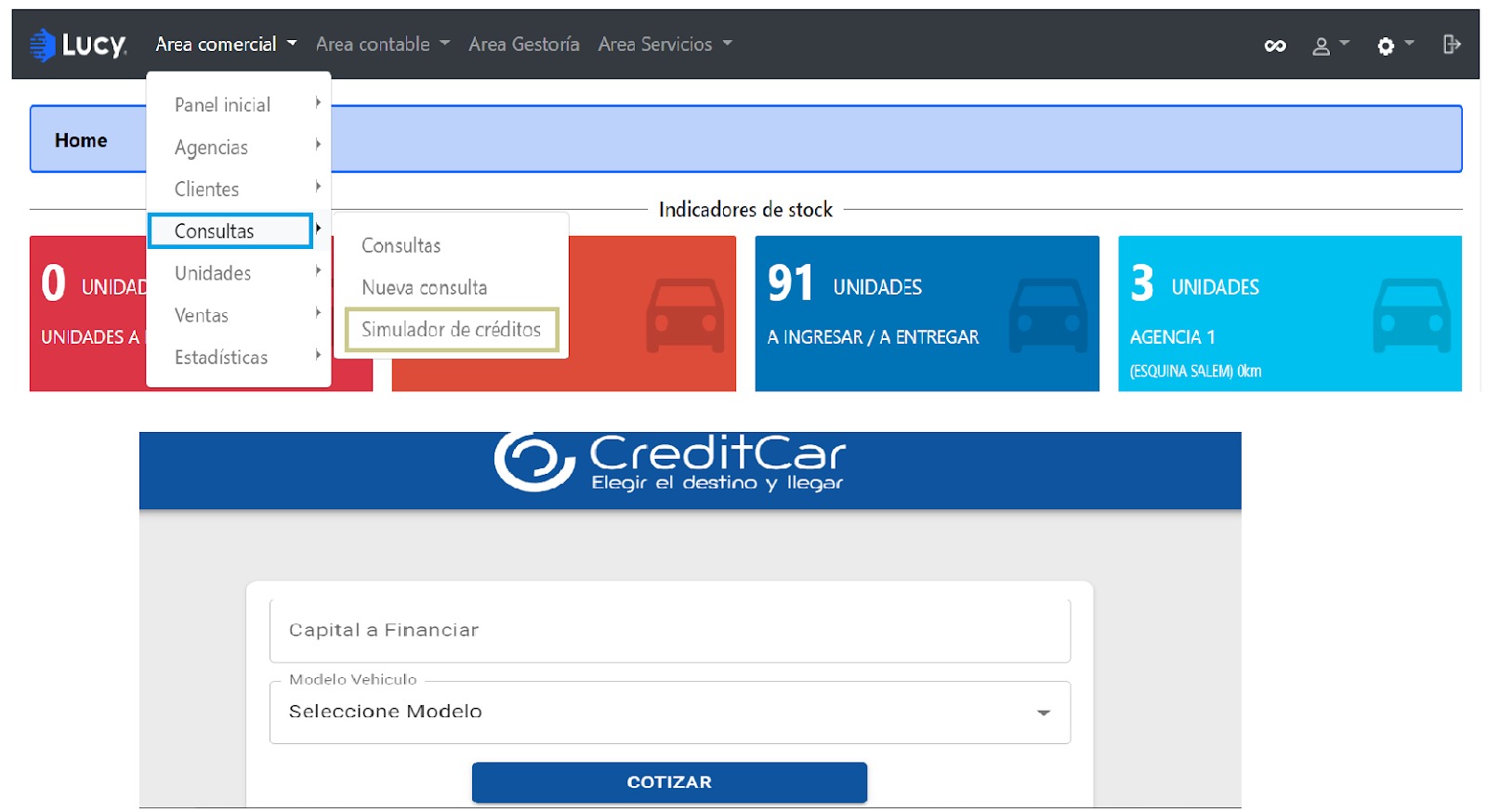Open the Seleccione Modelo dropdown

(670, 712)
